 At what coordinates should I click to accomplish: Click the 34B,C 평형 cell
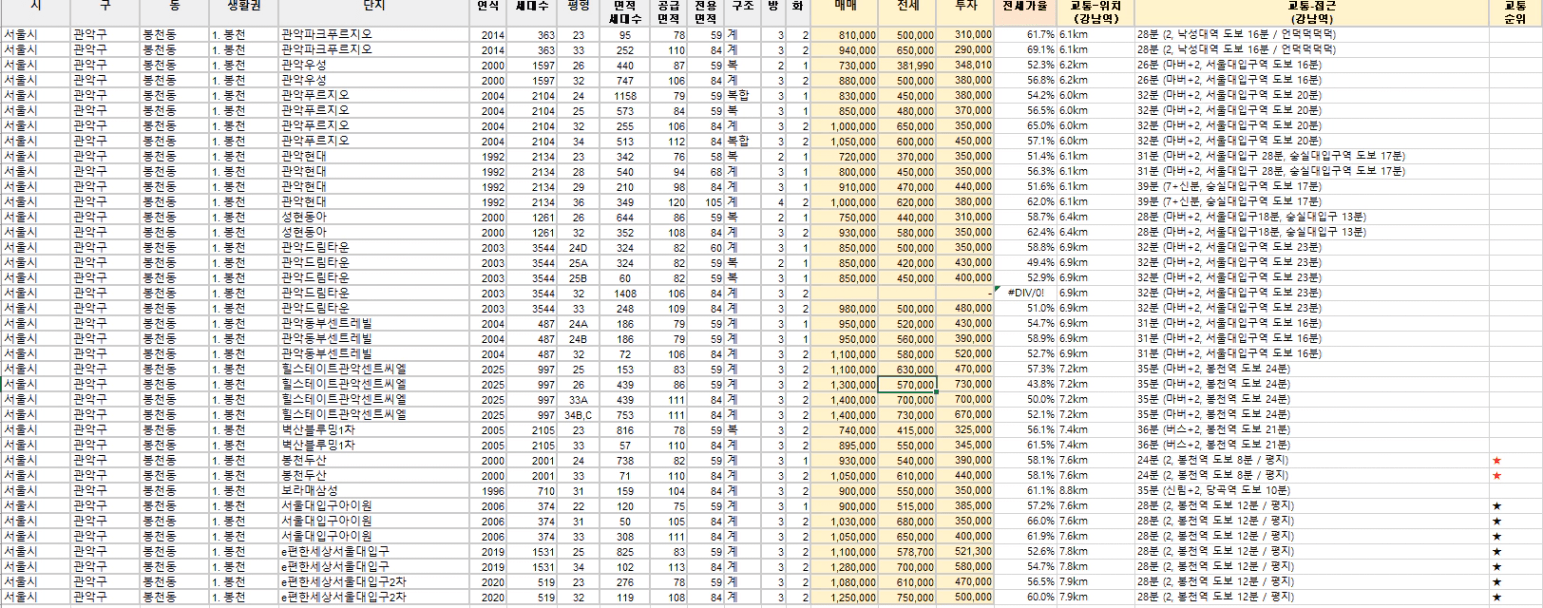578,414
